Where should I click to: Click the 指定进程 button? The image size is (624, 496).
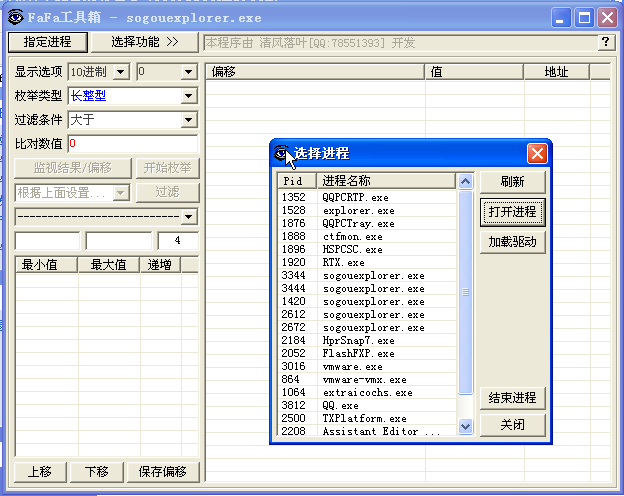click(48, 42)
